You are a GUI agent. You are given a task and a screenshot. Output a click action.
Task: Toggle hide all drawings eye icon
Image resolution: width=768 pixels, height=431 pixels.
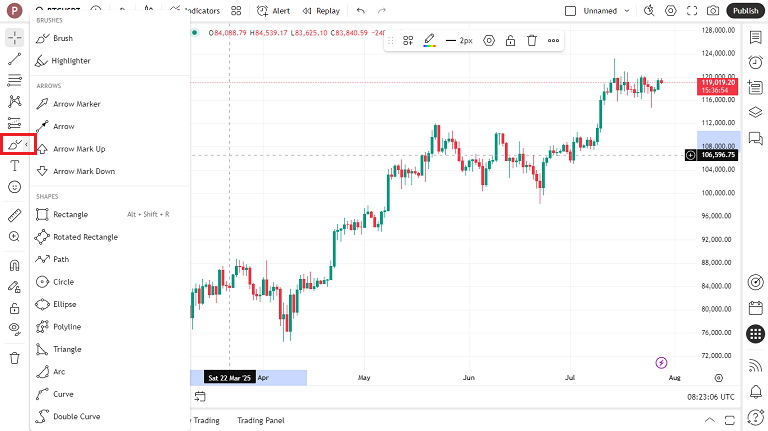point(14,328)
